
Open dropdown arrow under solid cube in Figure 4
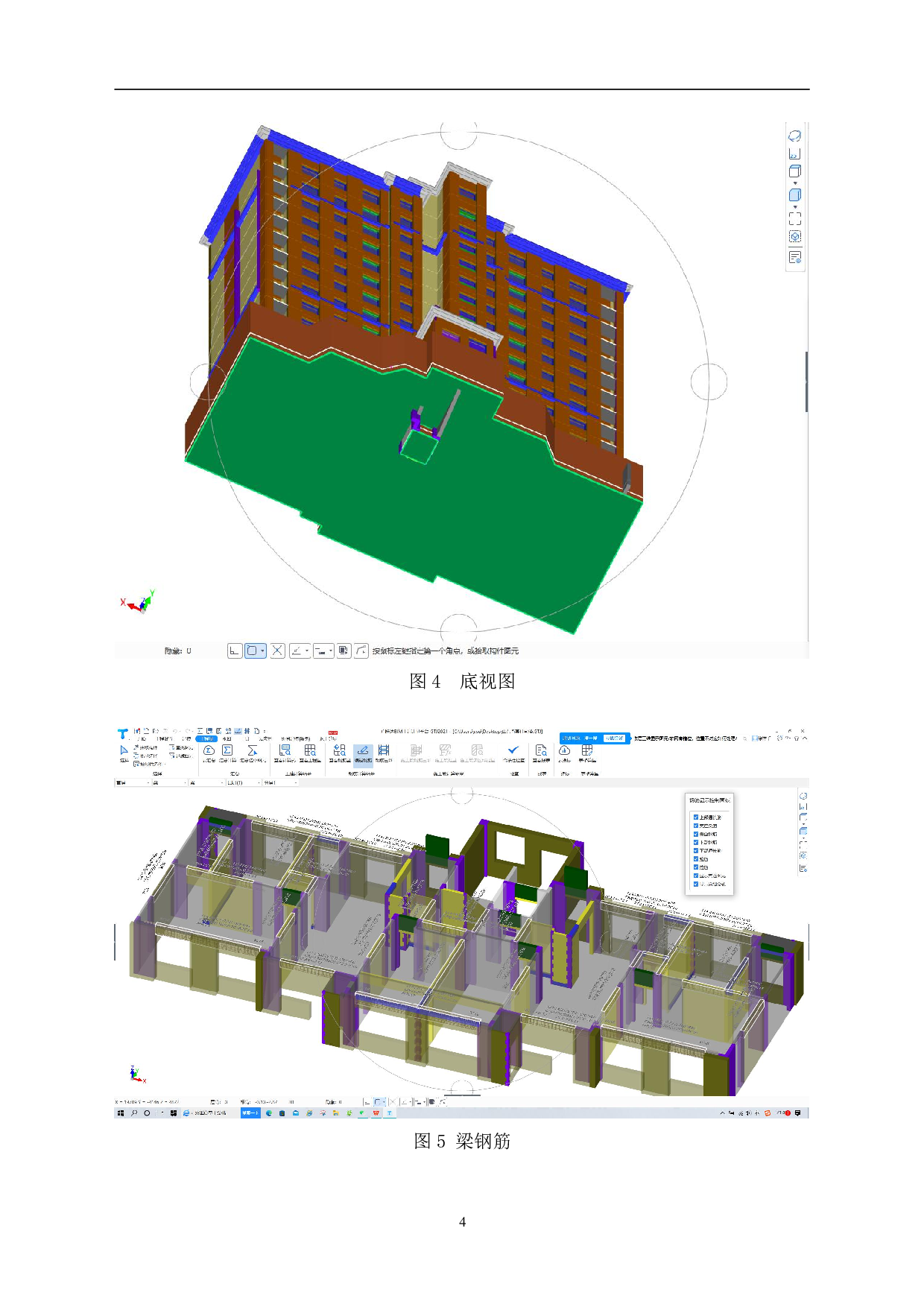pos(795,207)
